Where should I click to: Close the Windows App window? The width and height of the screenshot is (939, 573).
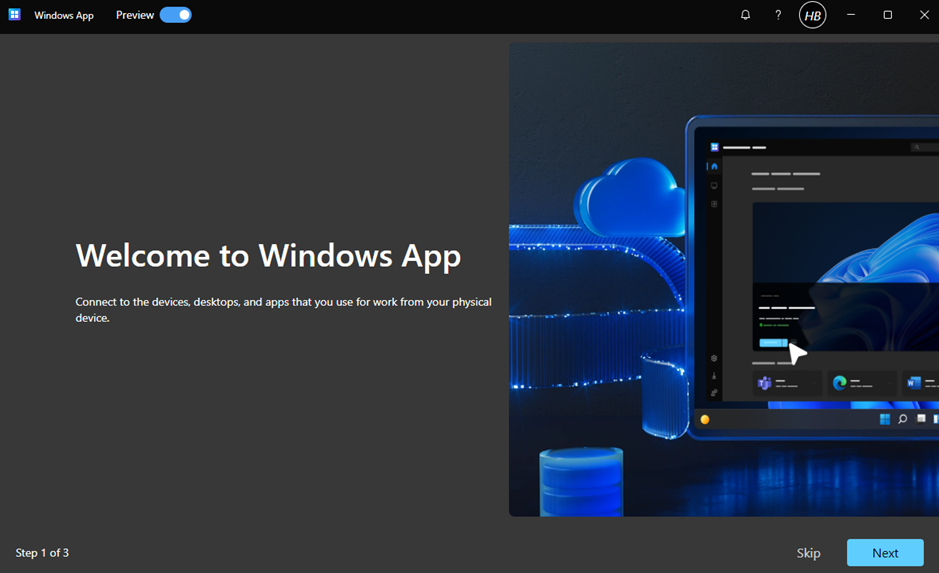pos(924,15)
